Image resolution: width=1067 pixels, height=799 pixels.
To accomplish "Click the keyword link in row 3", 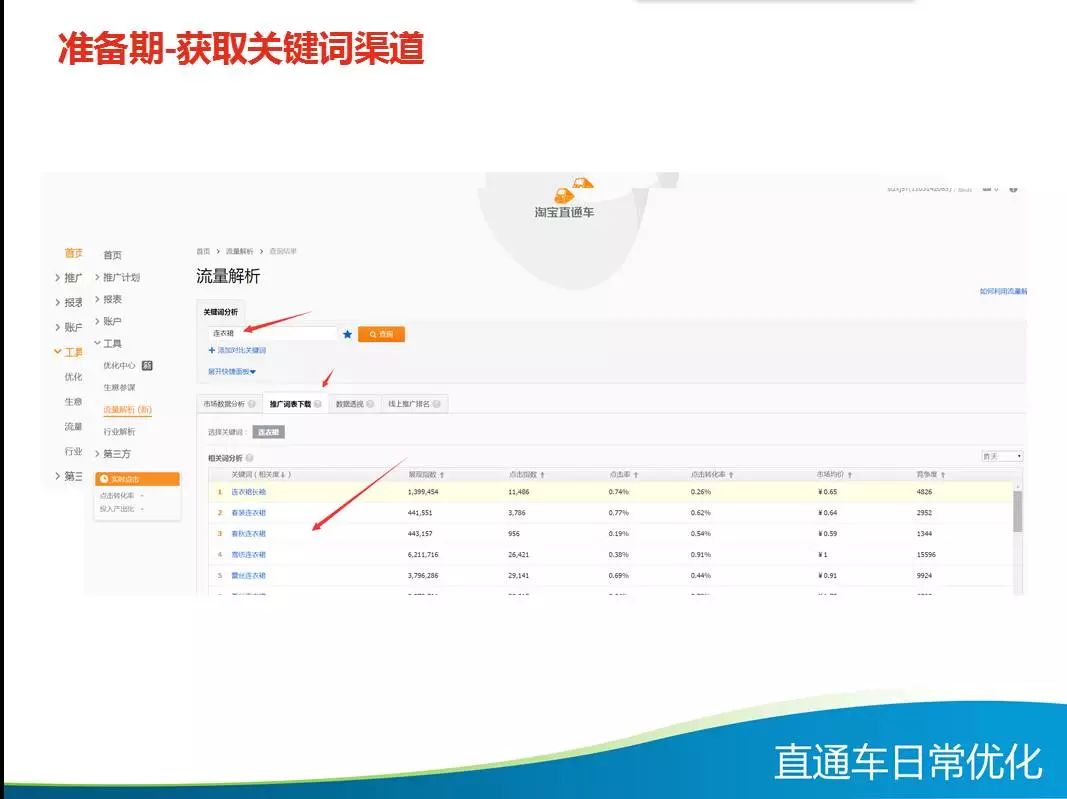I will (248, 534).
